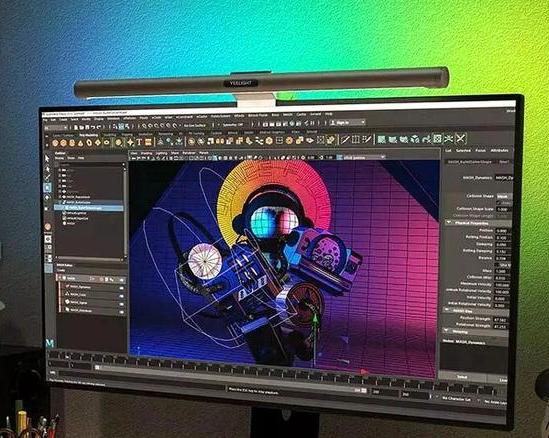Click the Save scene icon in status line

coord(88,127)
